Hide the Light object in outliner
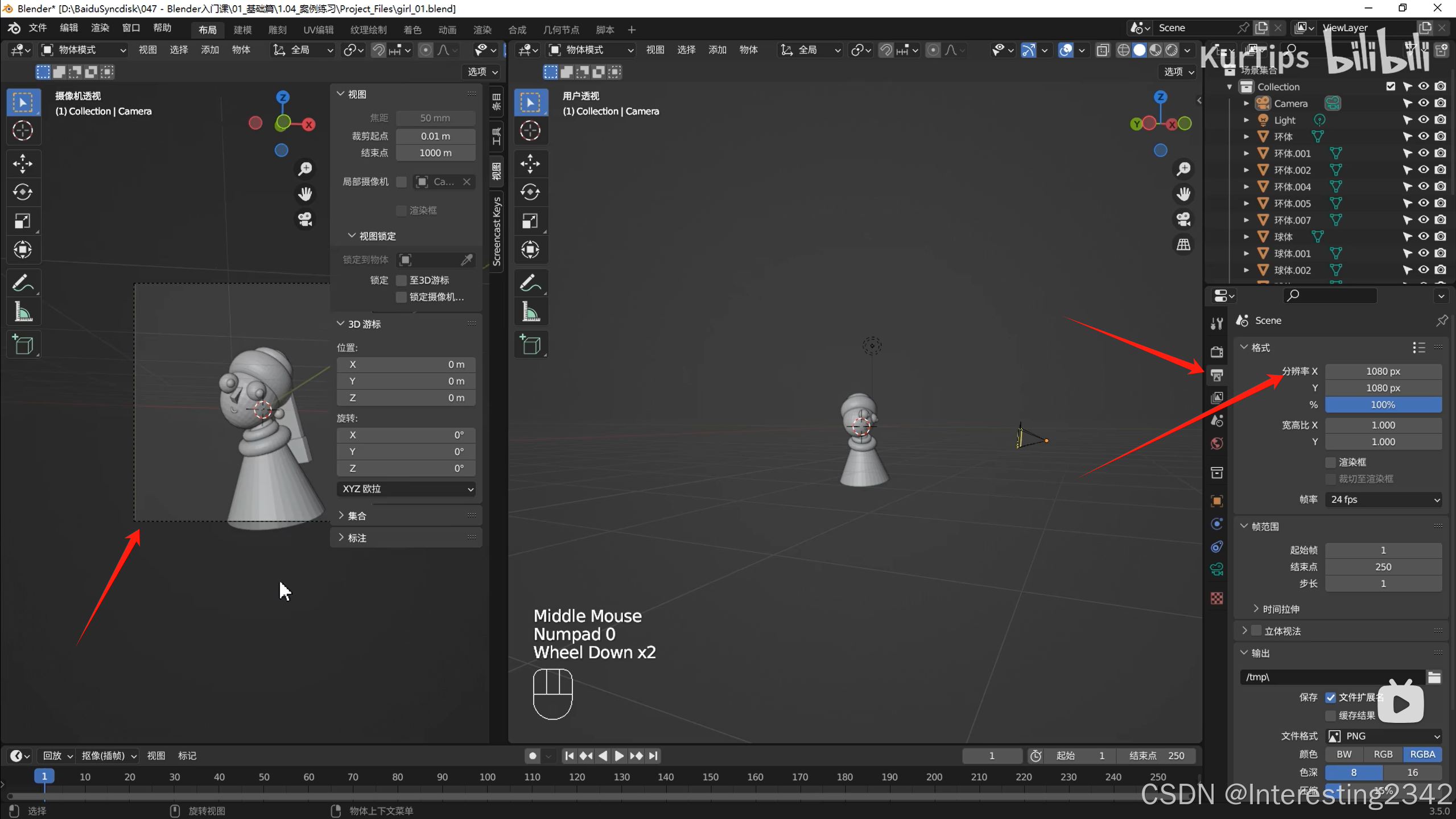This screenshot has height=819, width=1456. click(1424, 120)
